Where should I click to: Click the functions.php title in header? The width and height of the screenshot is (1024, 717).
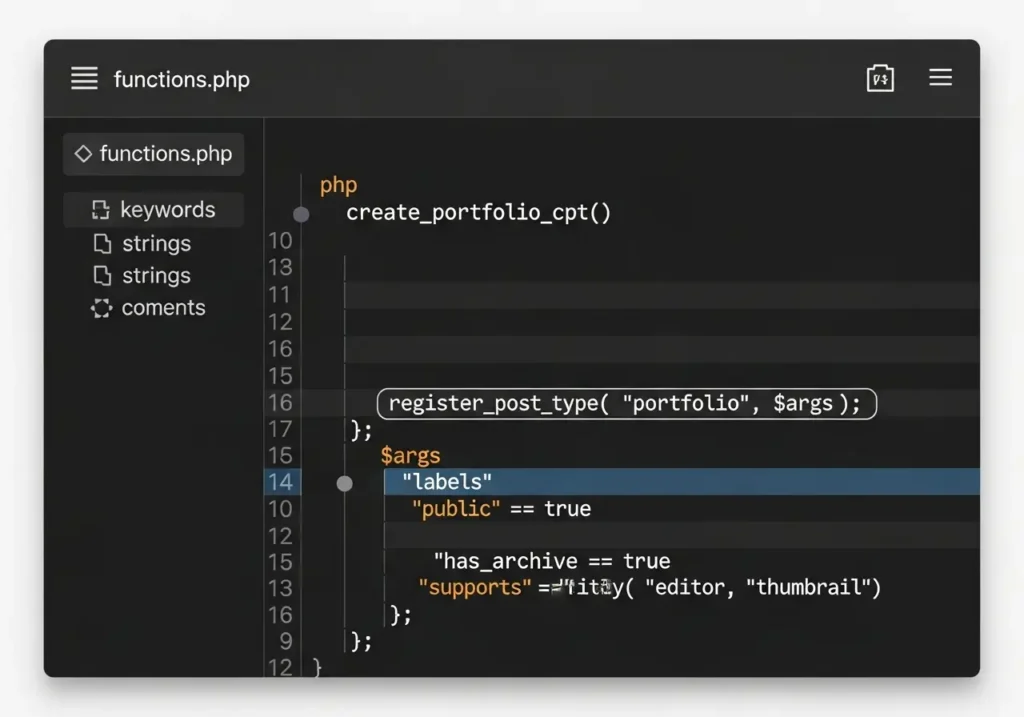point(182,79)
